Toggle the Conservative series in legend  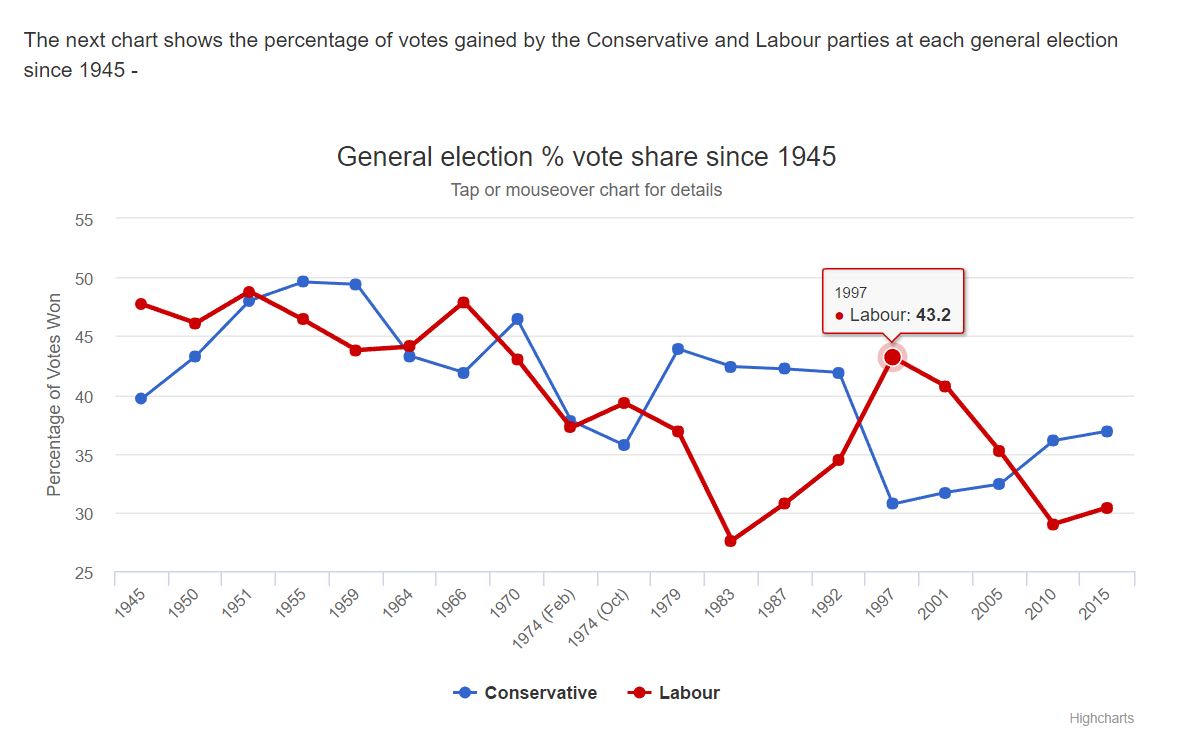click(526, 693)
